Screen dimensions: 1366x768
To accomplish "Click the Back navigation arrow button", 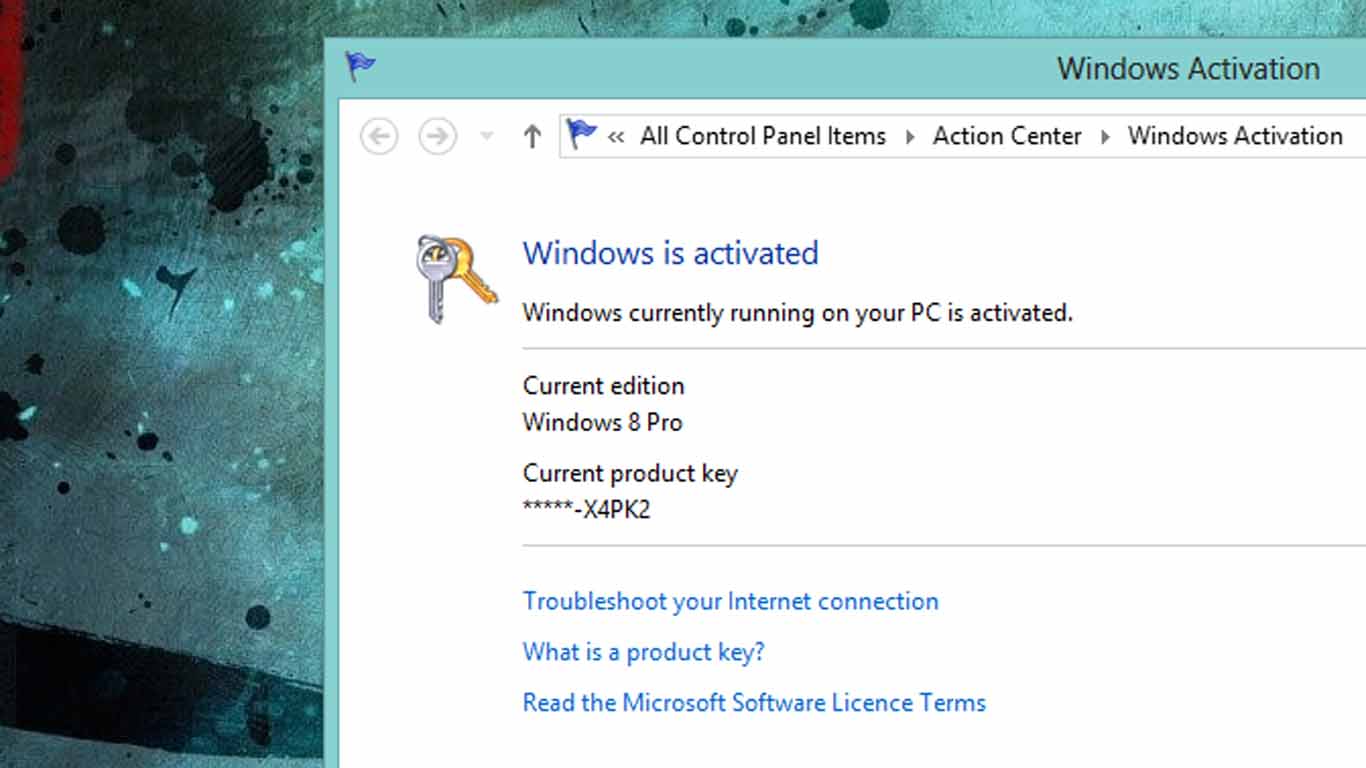I will coord(379,136).
